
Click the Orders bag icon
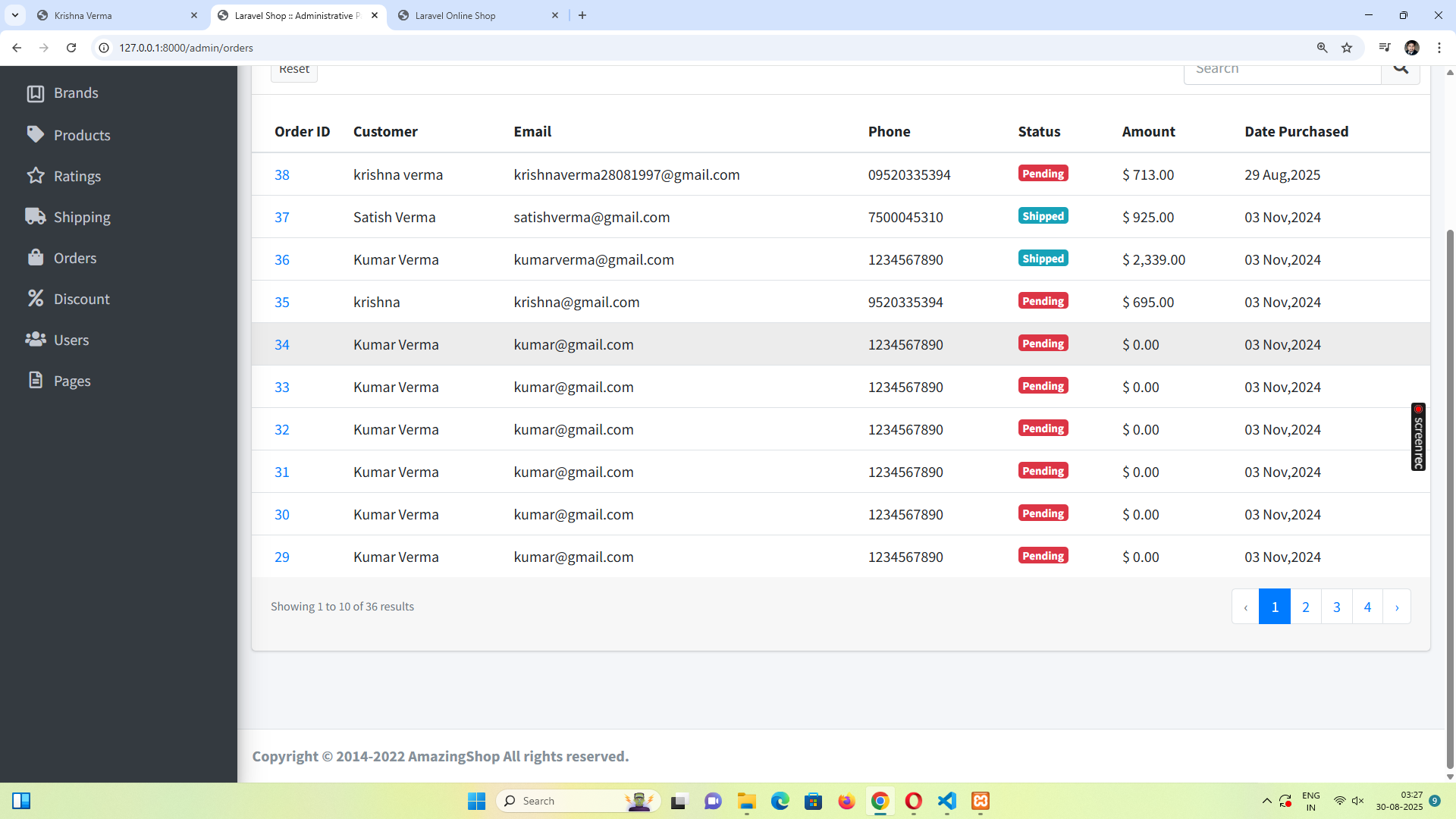(36, 257)
